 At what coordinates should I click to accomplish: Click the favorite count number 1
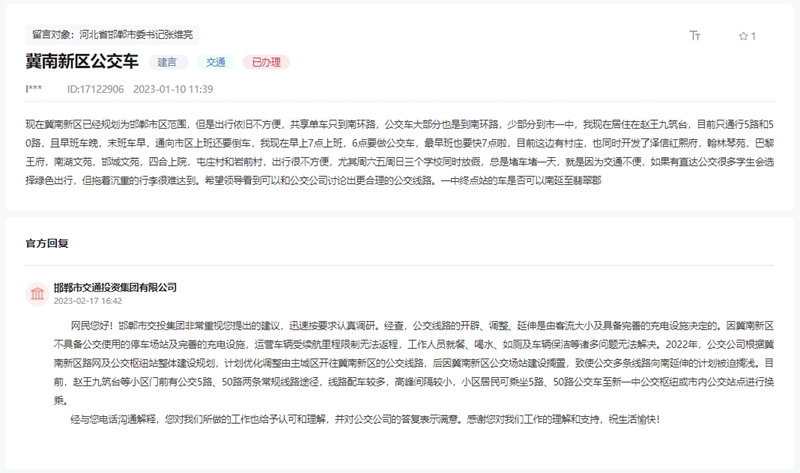(753, 36)
